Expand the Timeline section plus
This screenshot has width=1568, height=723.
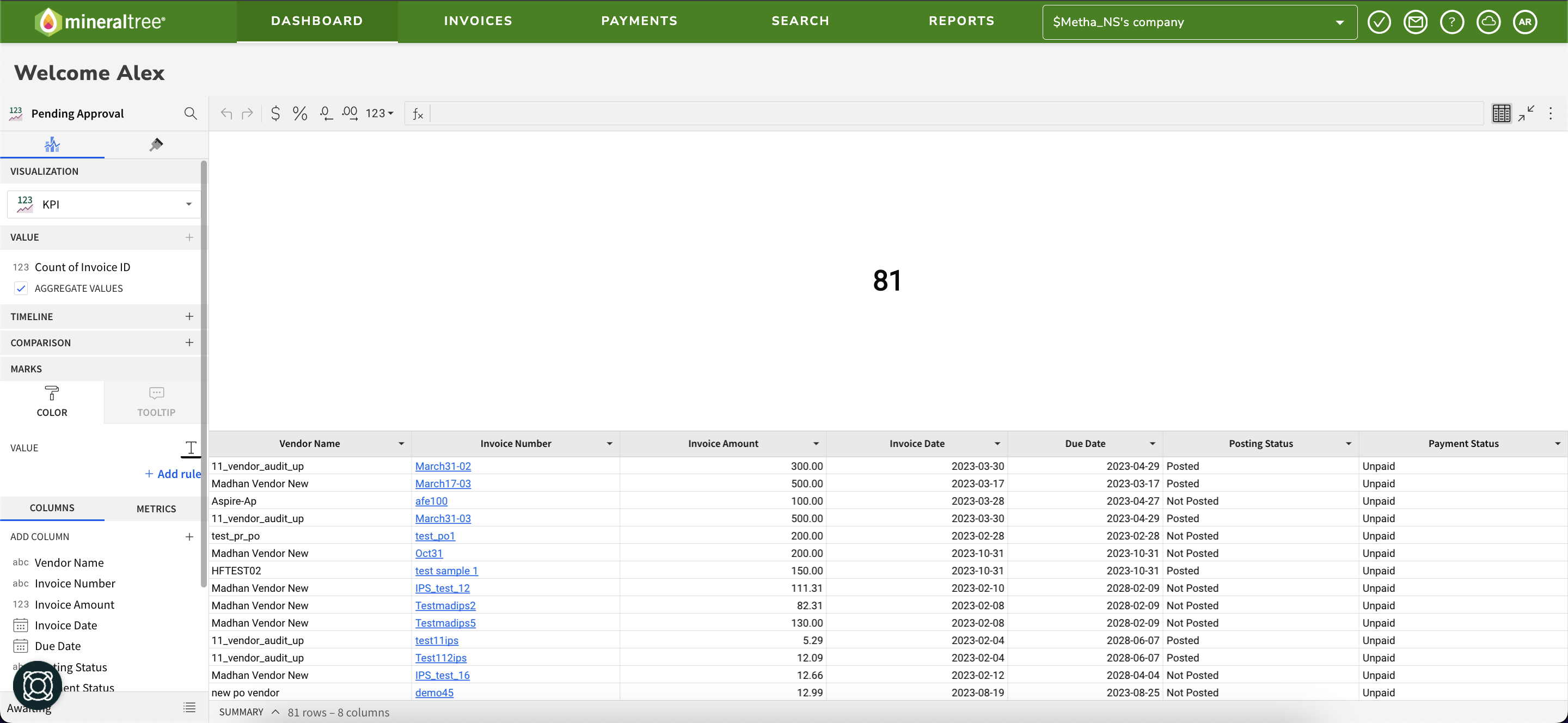(189, 316)
